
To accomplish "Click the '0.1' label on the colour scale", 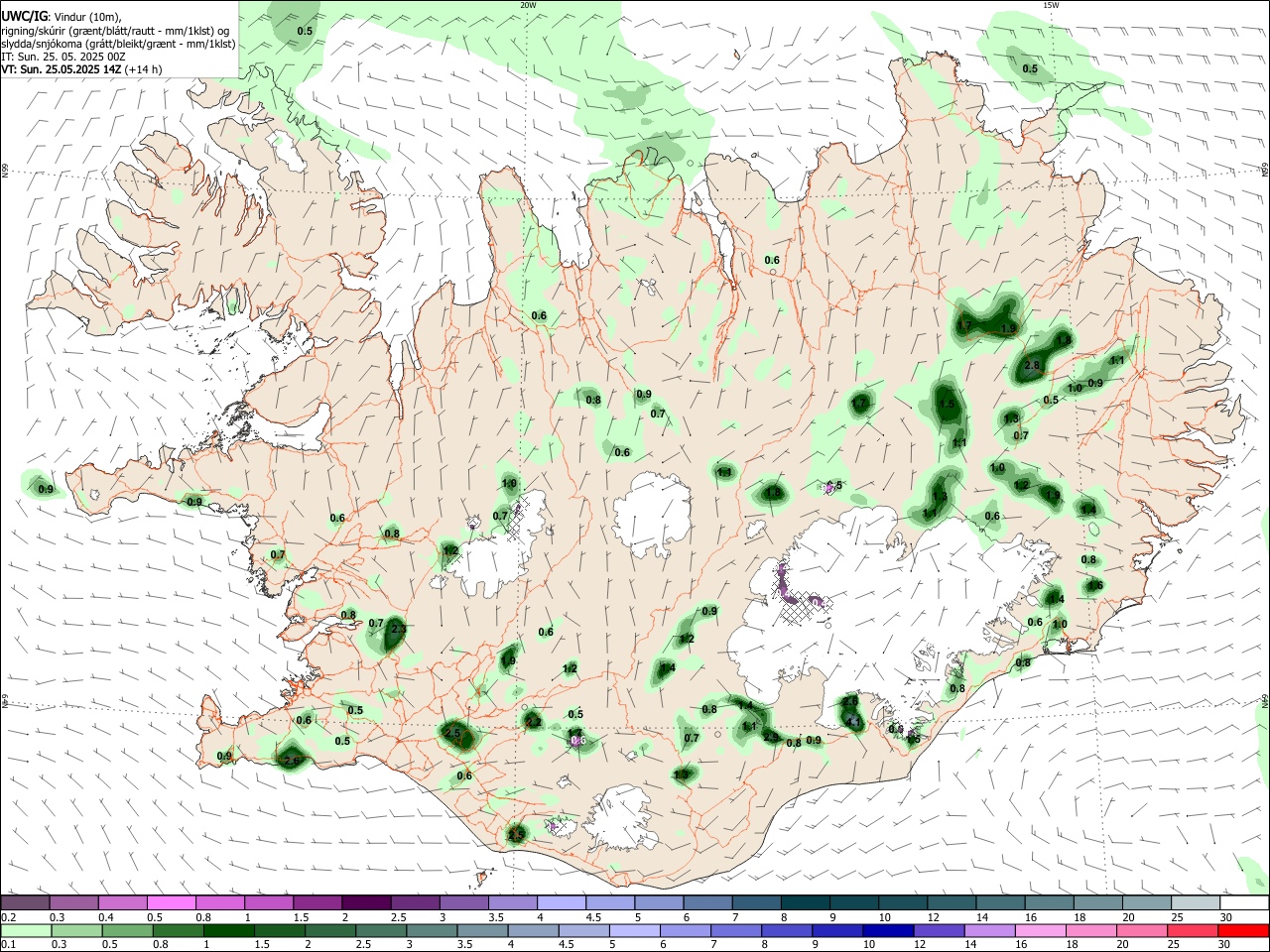I will coord(6,945).
